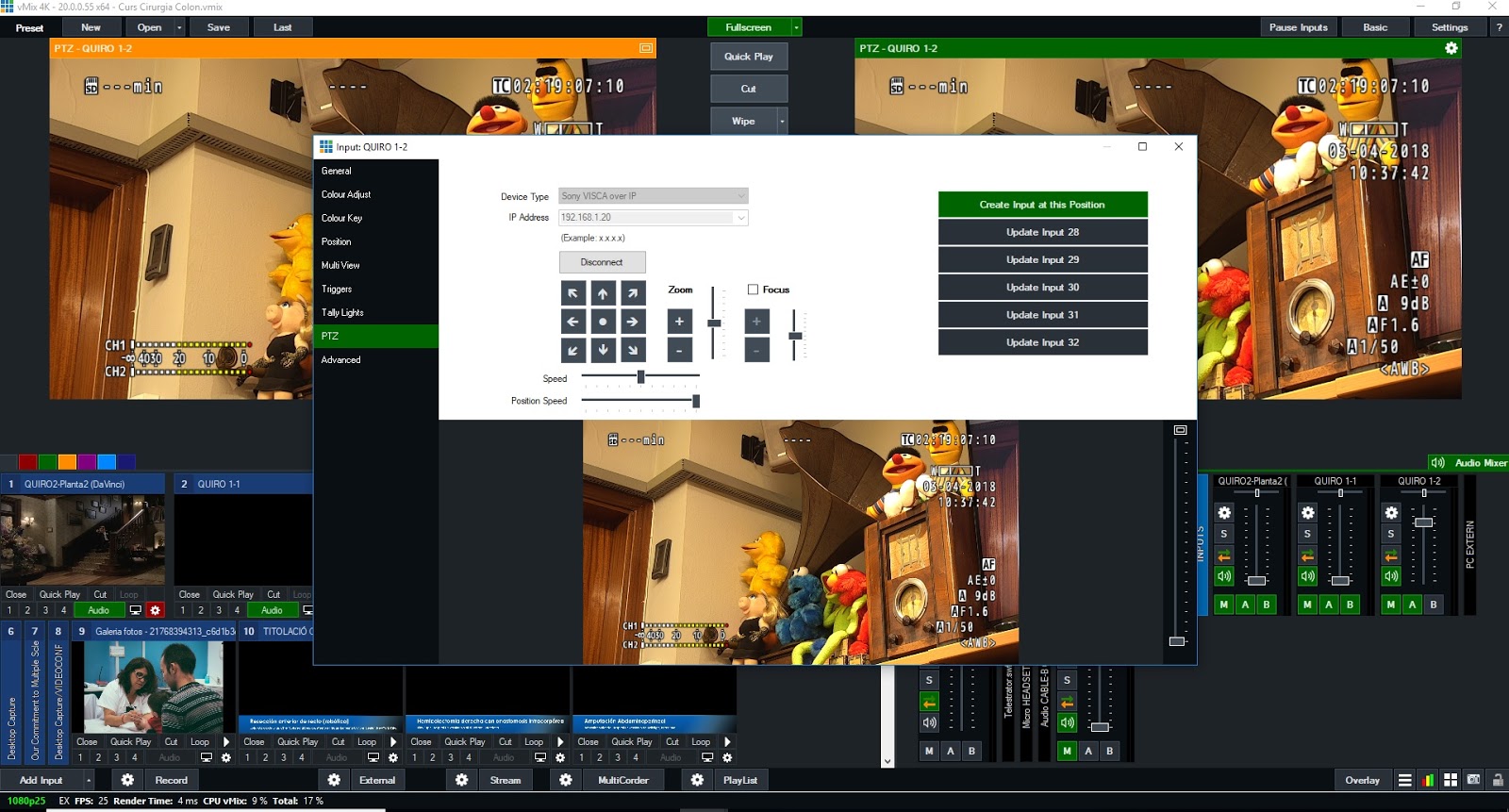
Task: Tilt the PTZ camera down
Action: 603,350
